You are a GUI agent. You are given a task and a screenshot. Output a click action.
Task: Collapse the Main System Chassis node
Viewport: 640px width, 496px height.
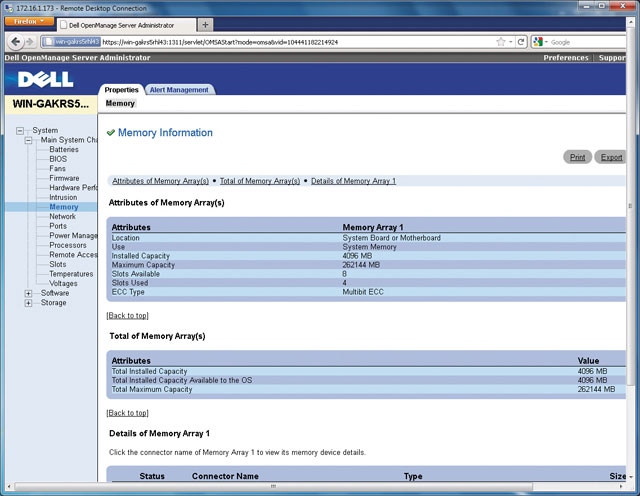click(28, 140)
